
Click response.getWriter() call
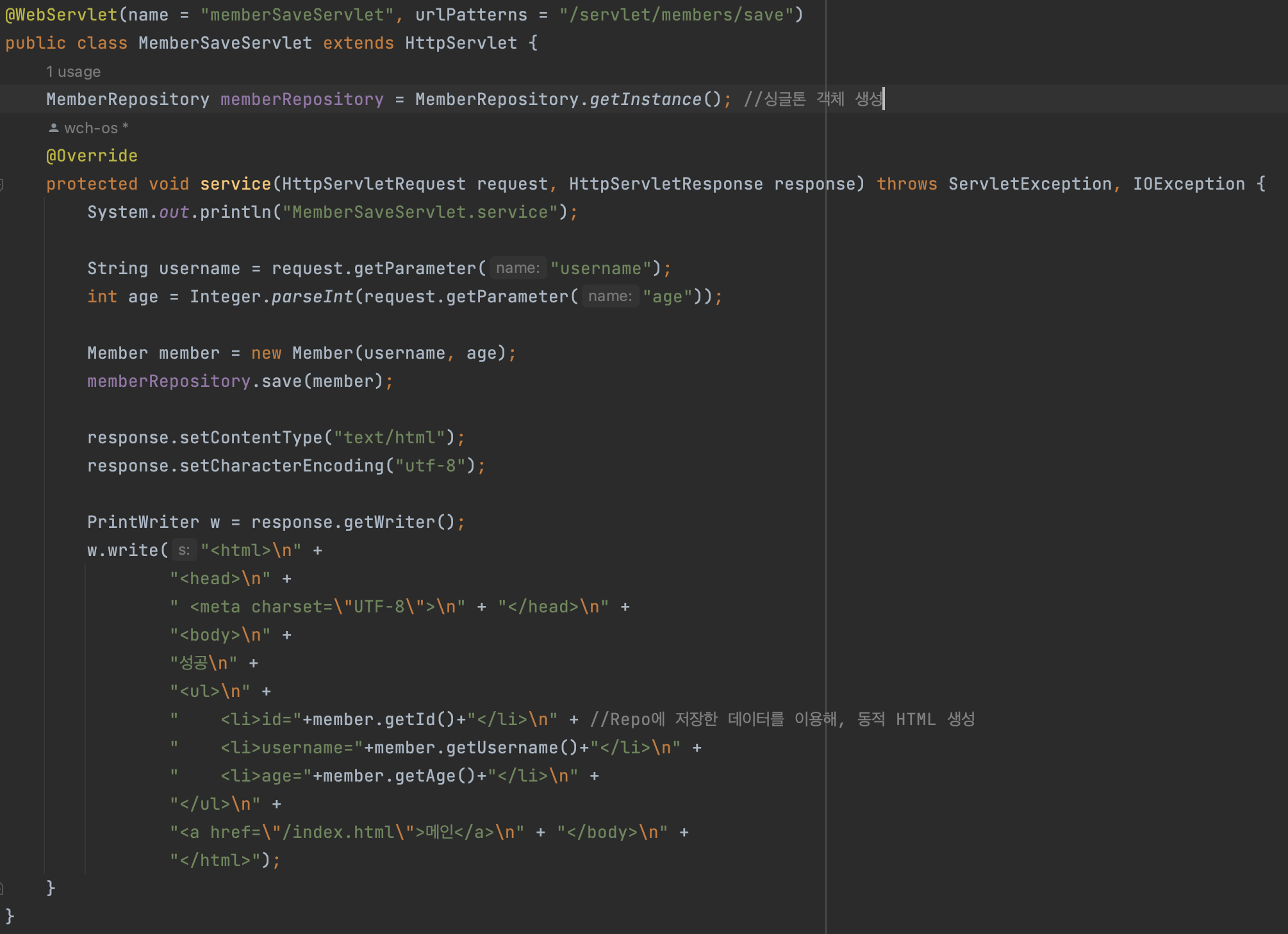coord(353,522)
